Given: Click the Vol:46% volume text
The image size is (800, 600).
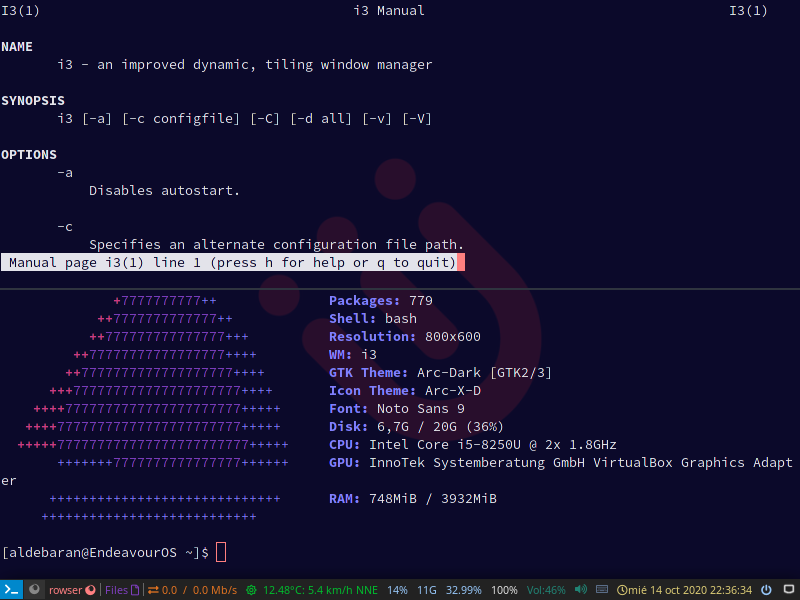Looking at the screenshot, I should (546, 590).
